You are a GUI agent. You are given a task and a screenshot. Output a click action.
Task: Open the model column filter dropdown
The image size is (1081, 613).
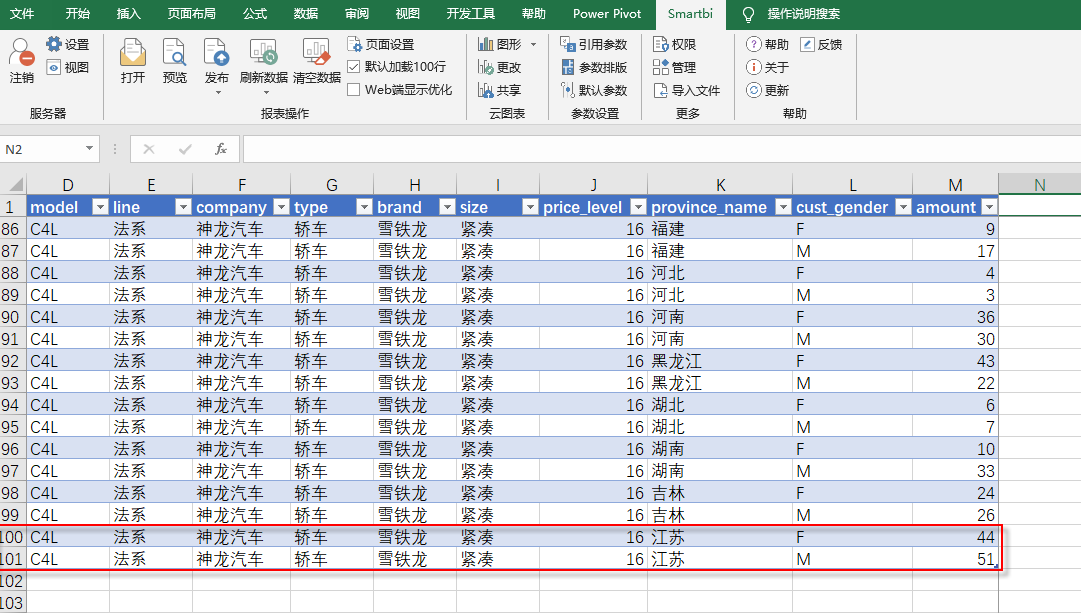(x=101, y=207)
